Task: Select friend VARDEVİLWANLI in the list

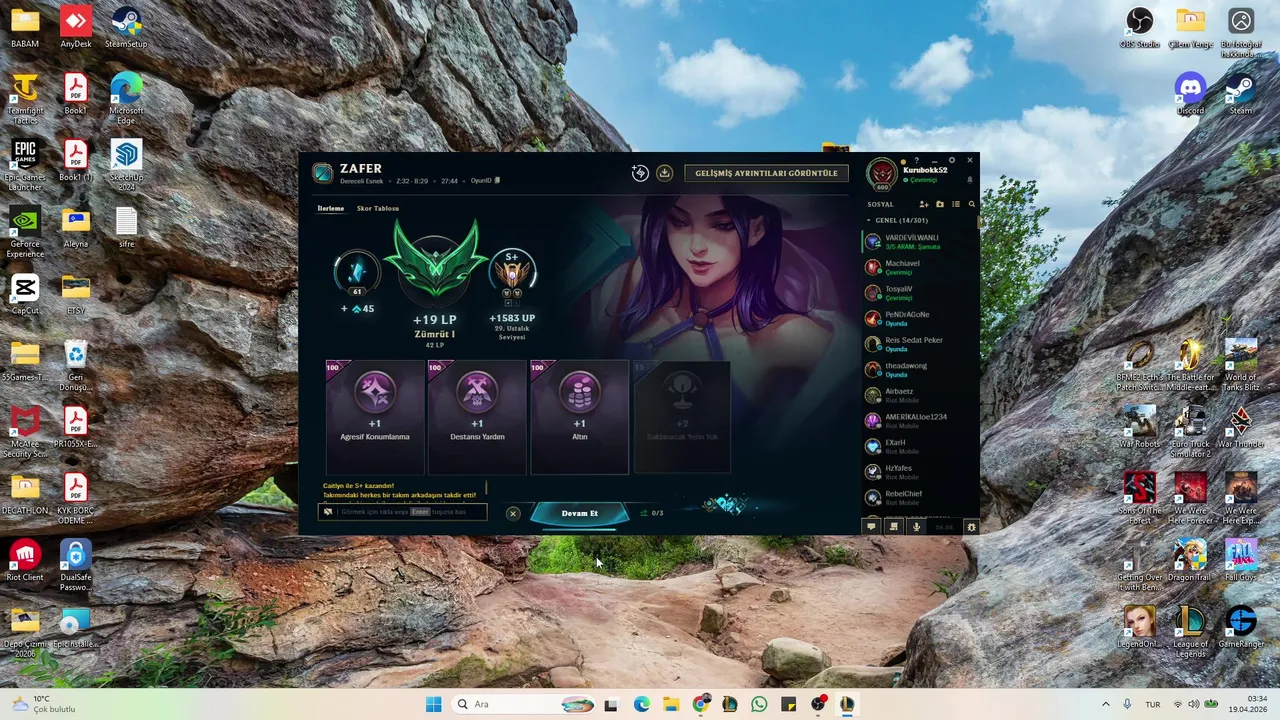Action: click(920, 242)
